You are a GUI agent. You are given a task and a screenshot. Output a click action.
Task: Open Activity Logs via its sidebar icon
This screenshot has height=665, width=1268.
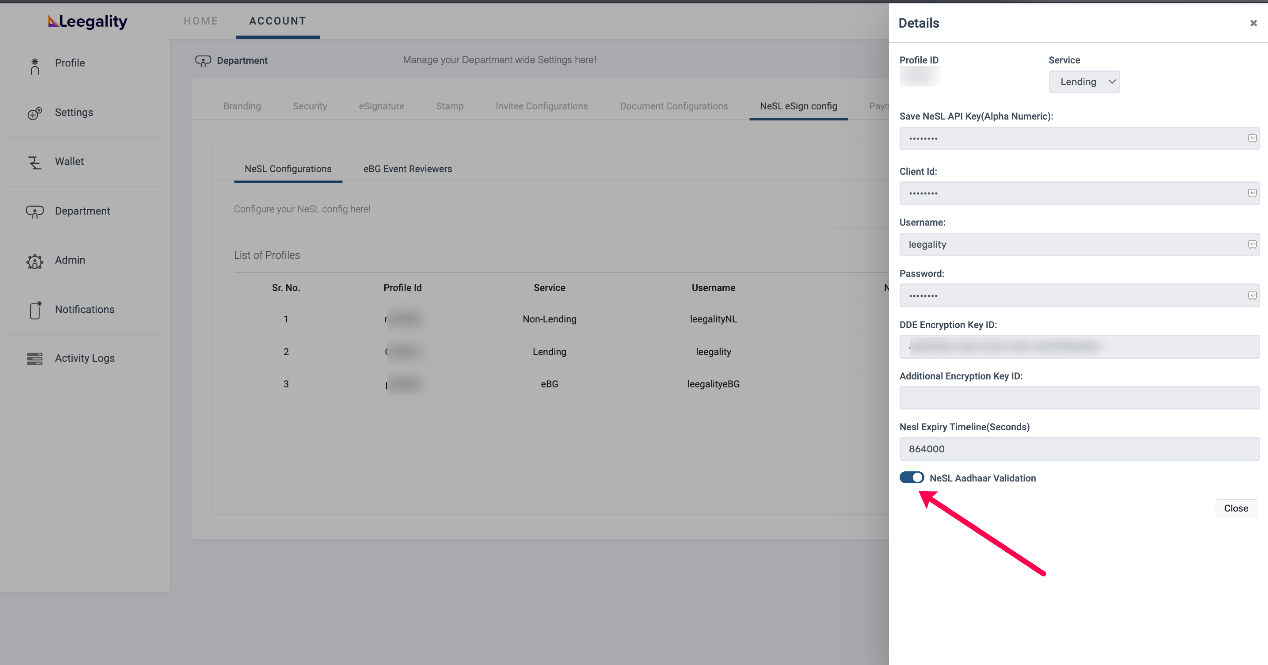coord(35,359)
